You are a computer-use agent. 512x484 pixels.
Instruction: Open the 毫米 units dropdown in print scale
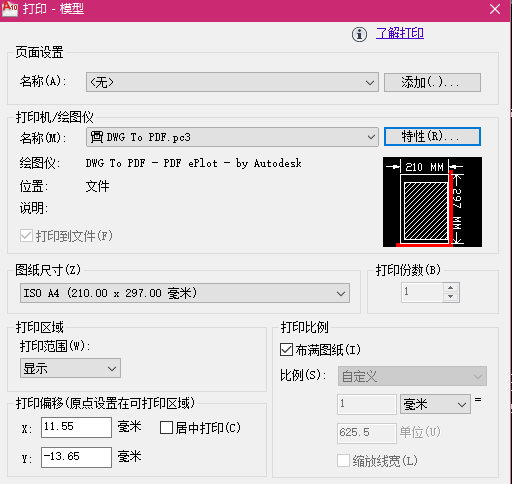pos(435,404)
